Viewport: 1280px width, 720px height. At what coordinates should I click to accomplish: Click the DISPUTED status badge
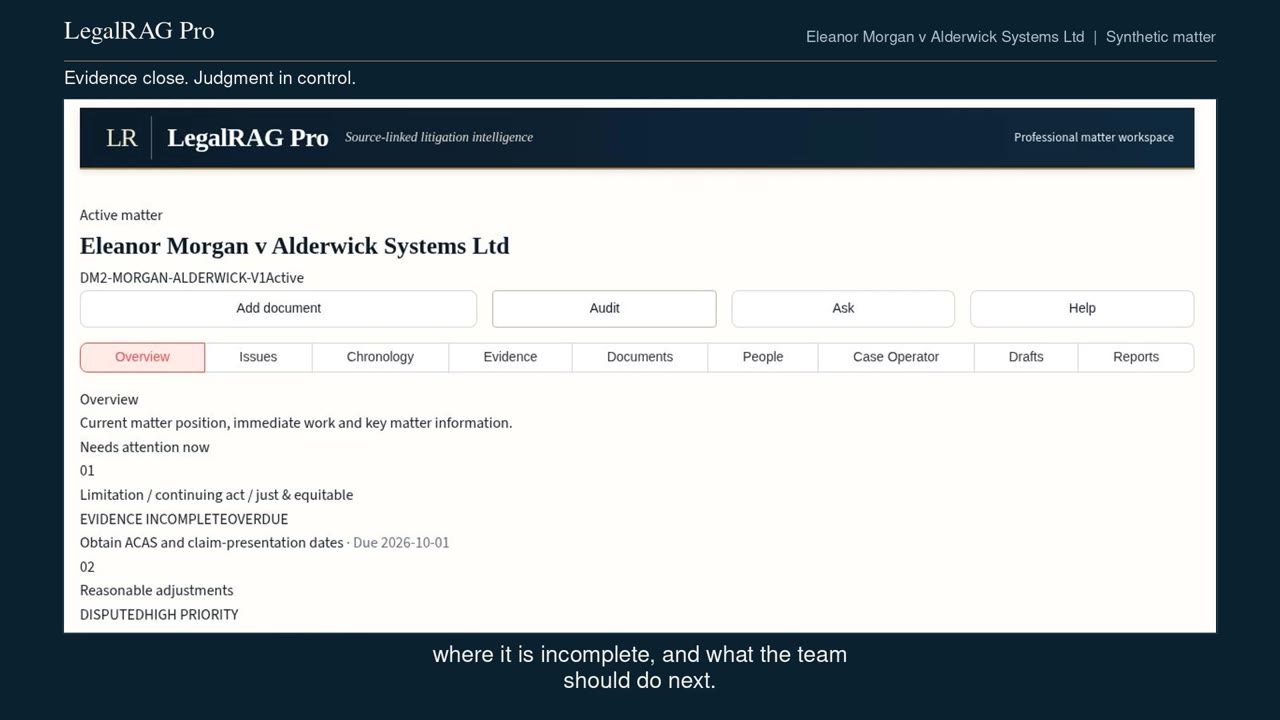[x=112, y=615]
